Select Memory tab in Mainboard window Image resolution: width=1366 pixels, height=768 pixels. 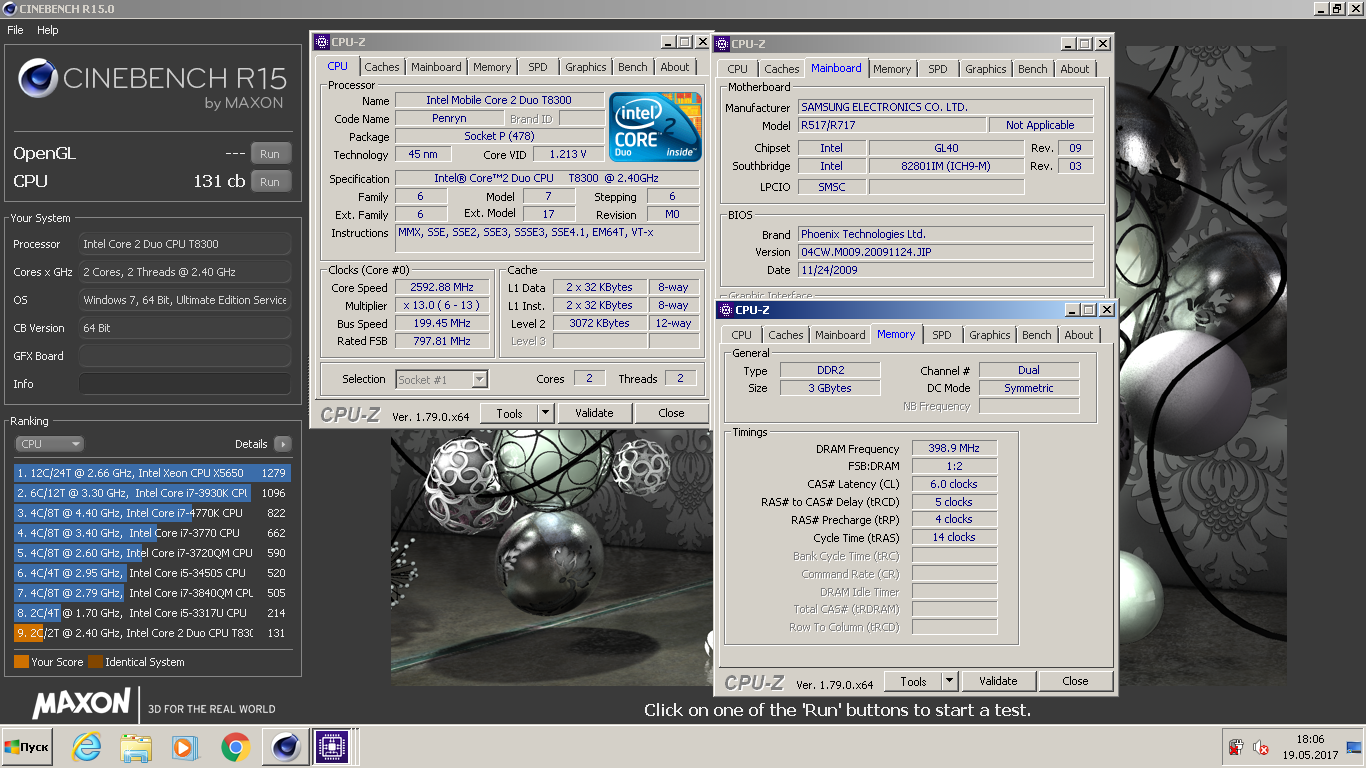pyautogui.click(x=892, y=69)
